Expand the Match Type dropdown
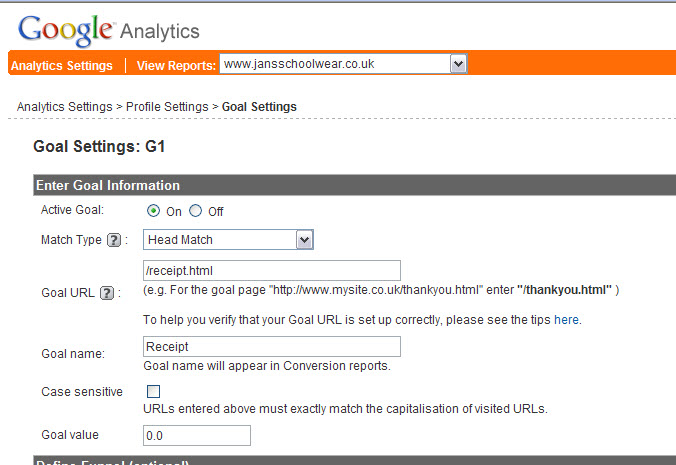Image resolution: width=676 pixels, height=465 pixels. tap(305, 239)
